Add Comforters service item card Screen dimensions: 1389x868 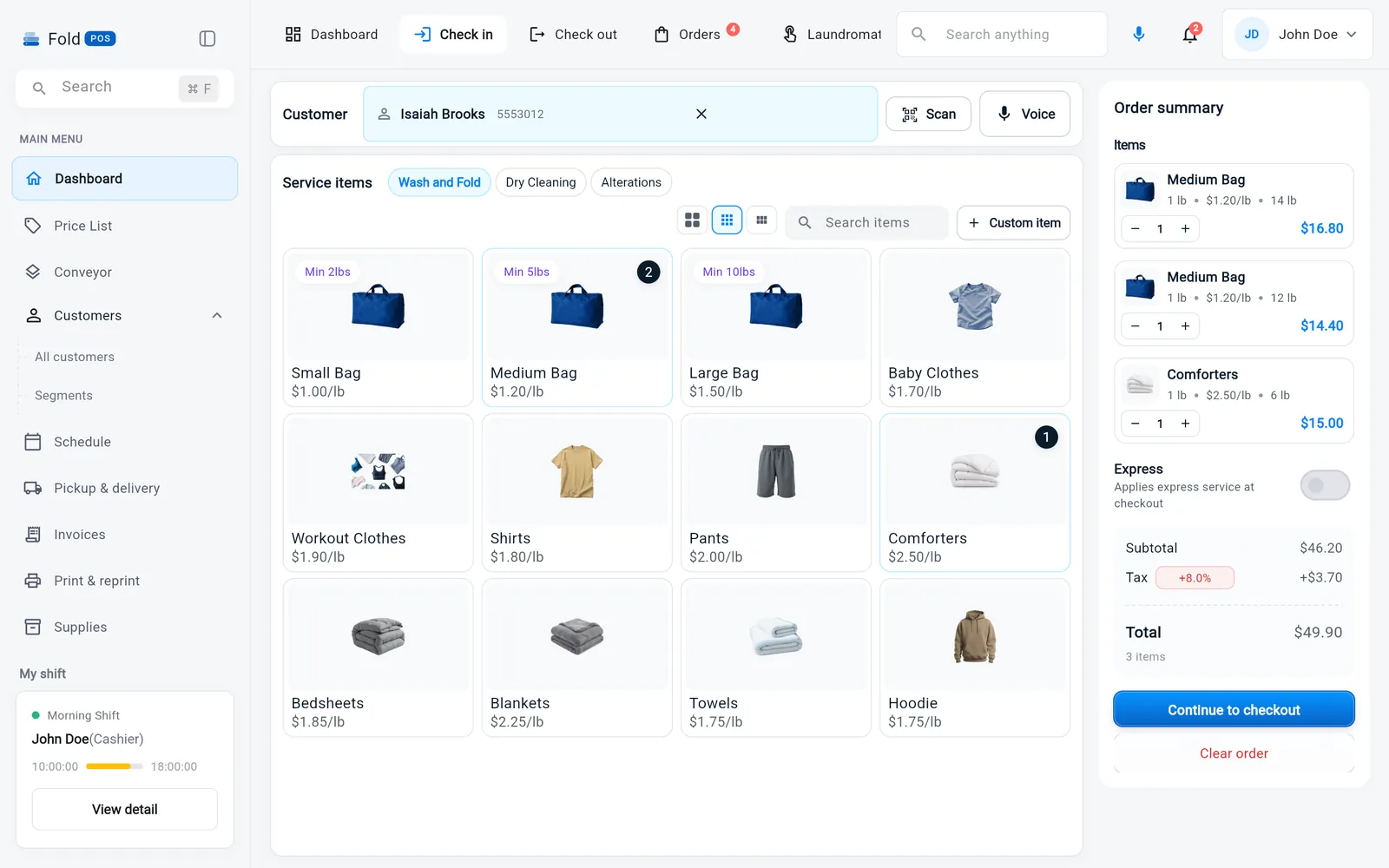pyautogui.click(x=975, y=492)
